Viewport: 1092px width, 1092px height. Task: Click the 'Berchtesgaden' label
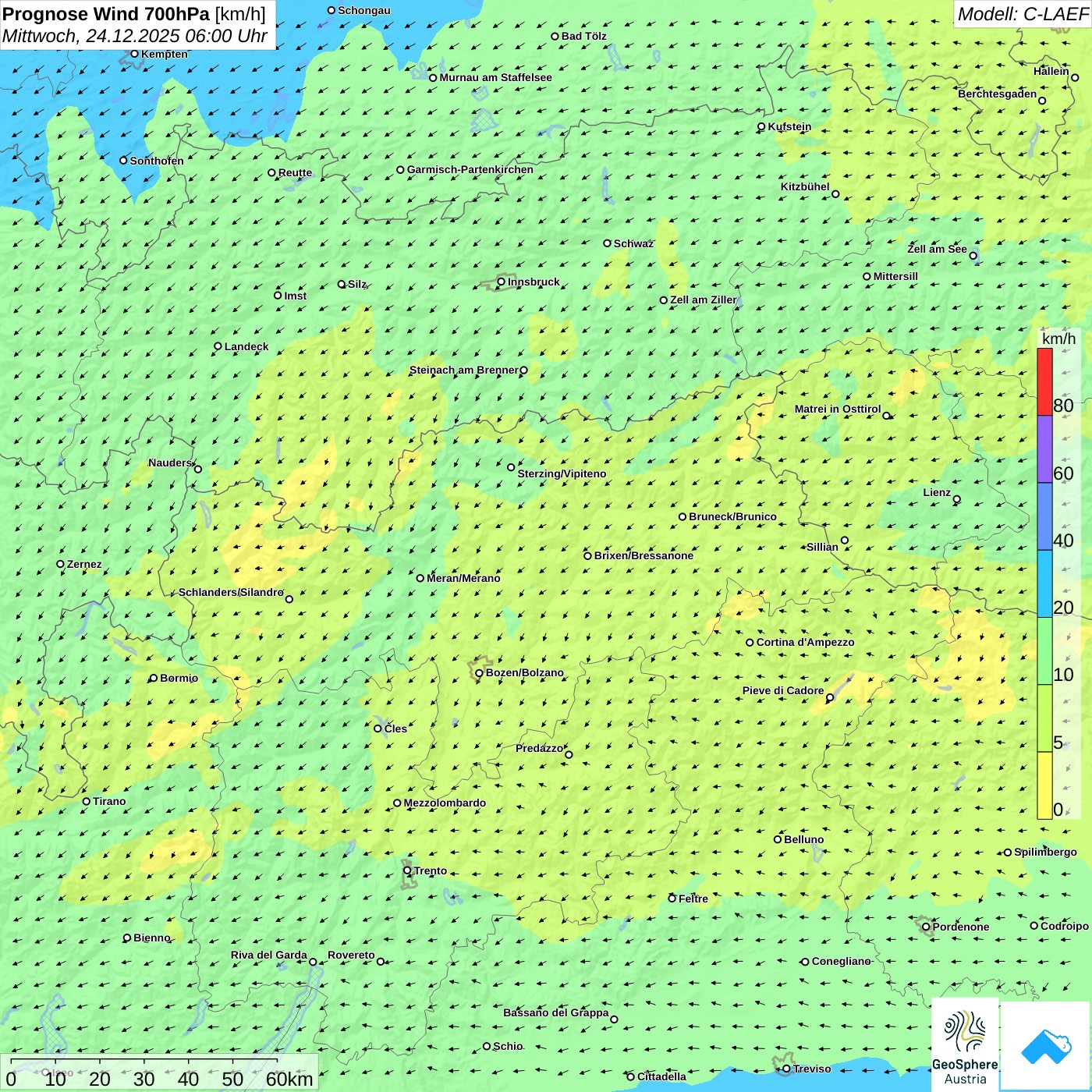pos(998,94)
